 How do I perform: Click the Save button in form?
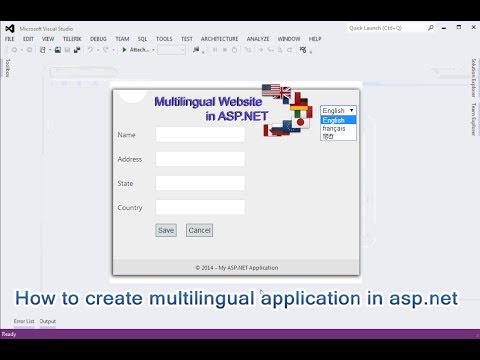pyautogui.click(x=166, y=230)
